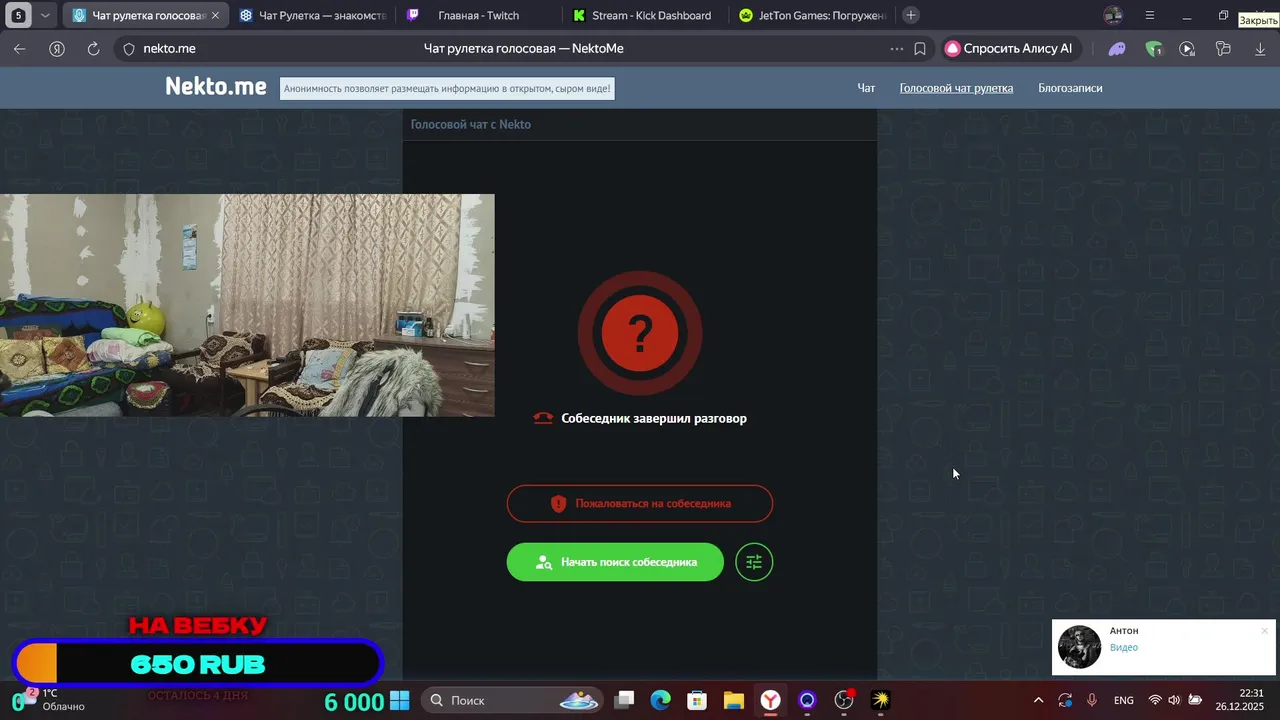Open Yandex home button in toolbar
Viewport: 1280px width, 720px height.
point(57,48)
